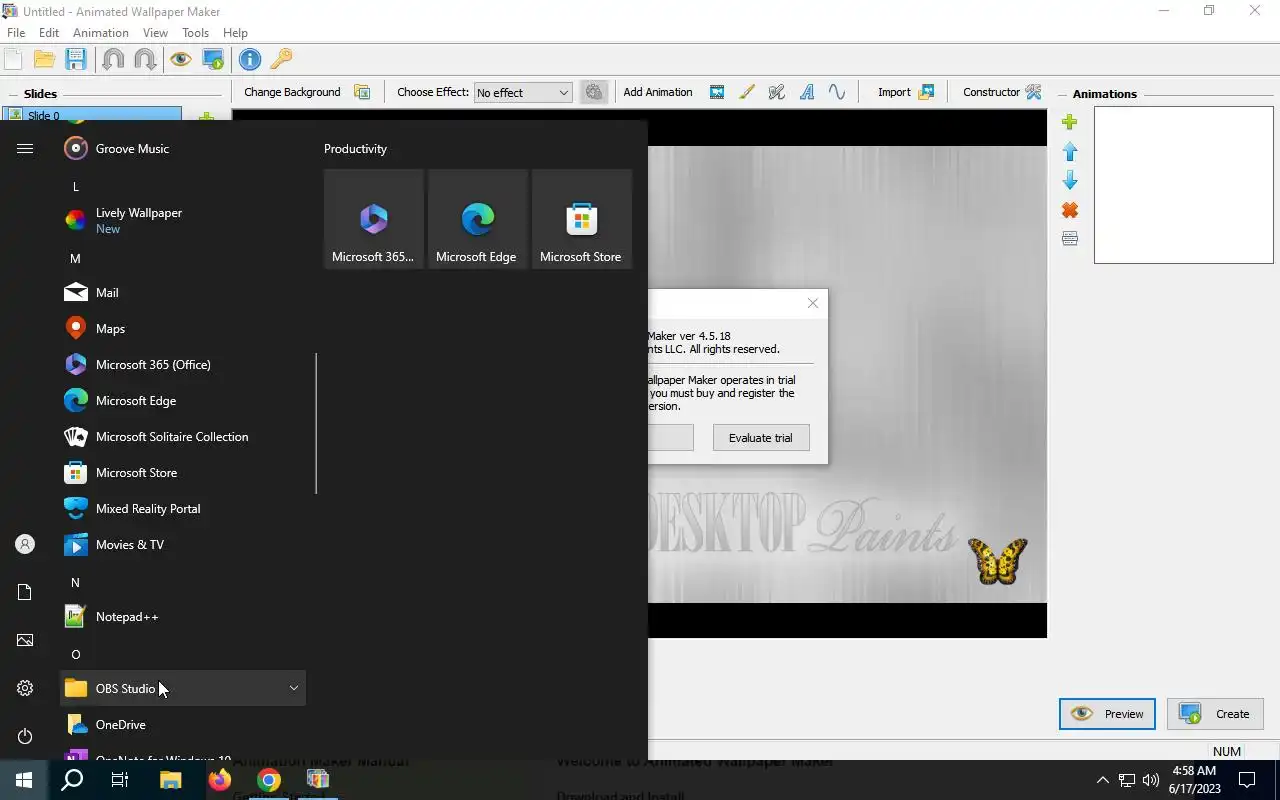Click the key Register icon
The height and width of the screenshot is (800, 1280).
tap(282, 59)
